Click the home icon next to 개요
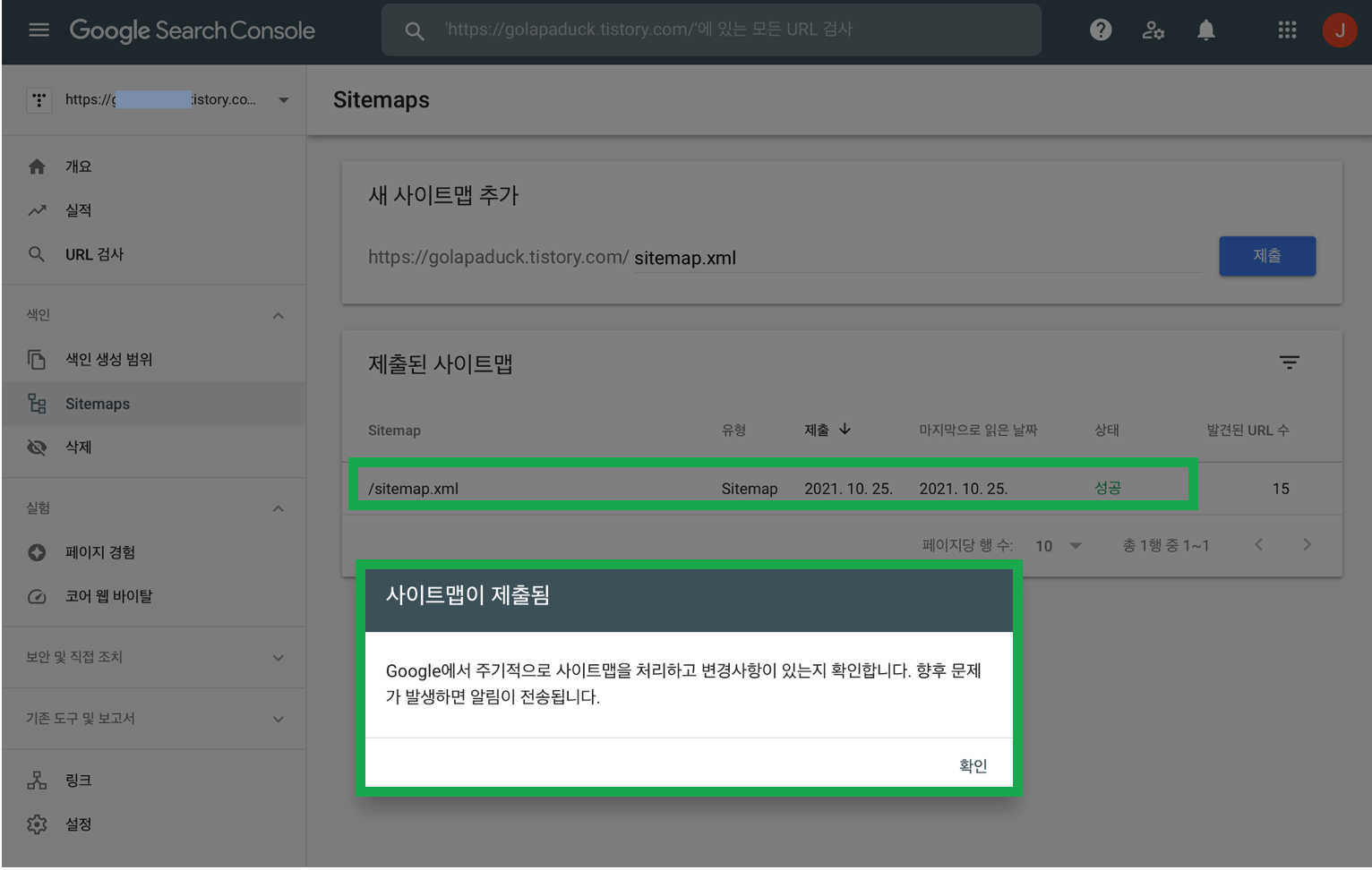 [37, 166]
